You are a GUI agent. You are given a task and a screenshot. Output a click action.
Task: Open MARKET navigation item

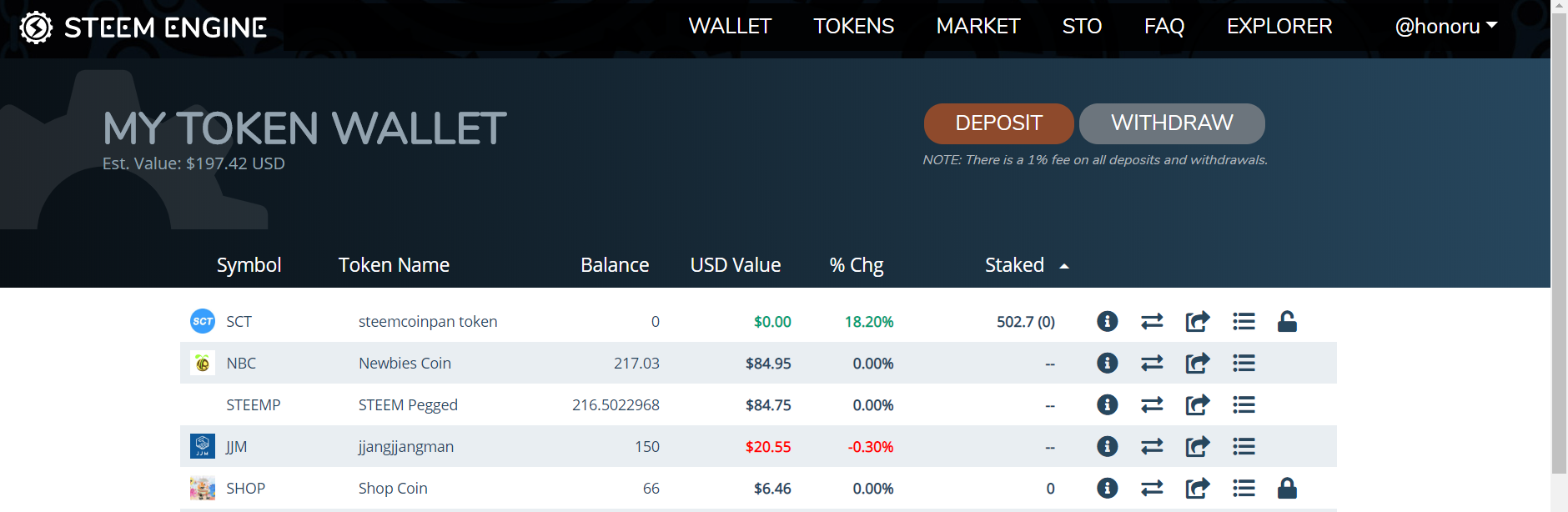978,27
